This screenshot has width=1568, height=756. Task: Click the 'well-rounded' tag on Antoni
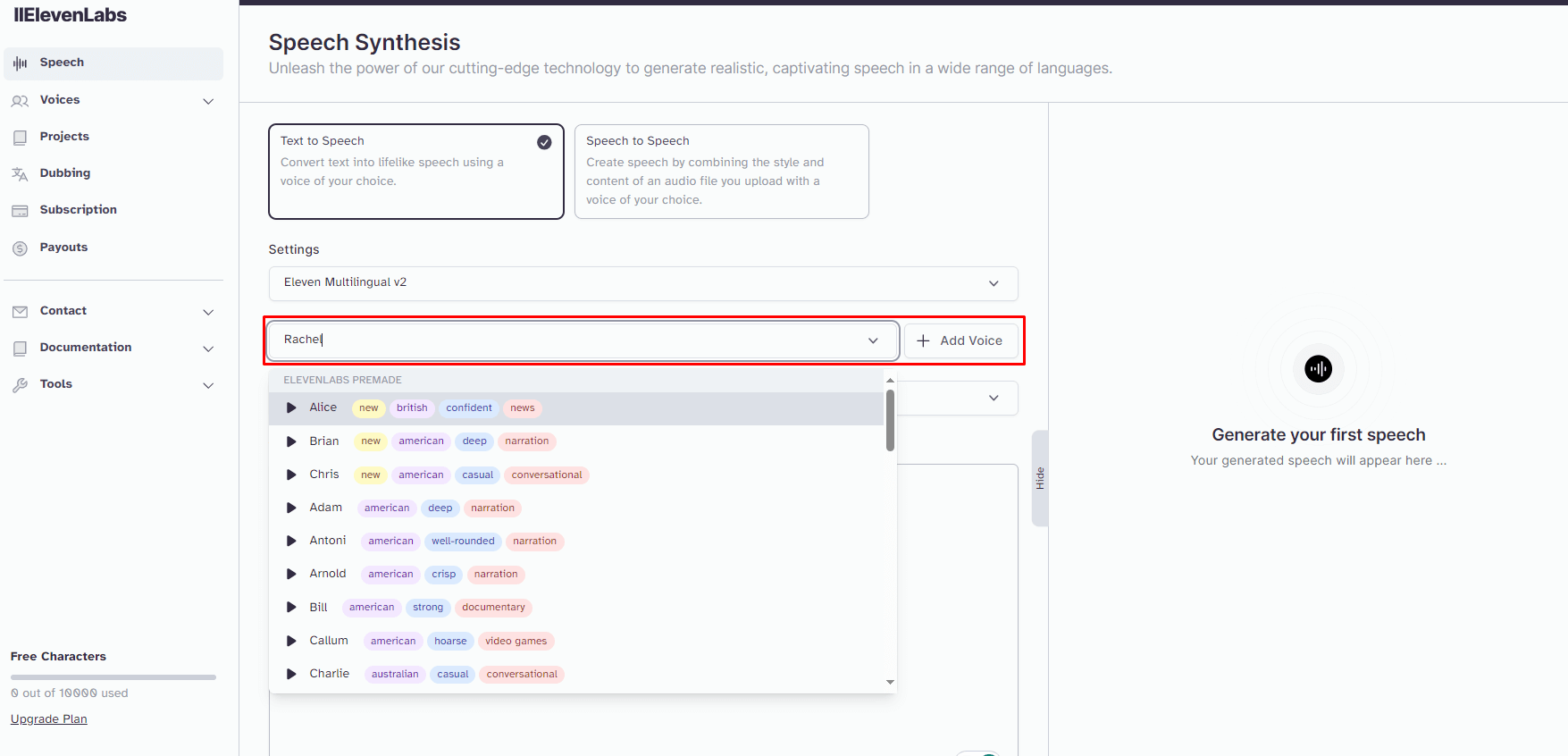tap(463, 542)
